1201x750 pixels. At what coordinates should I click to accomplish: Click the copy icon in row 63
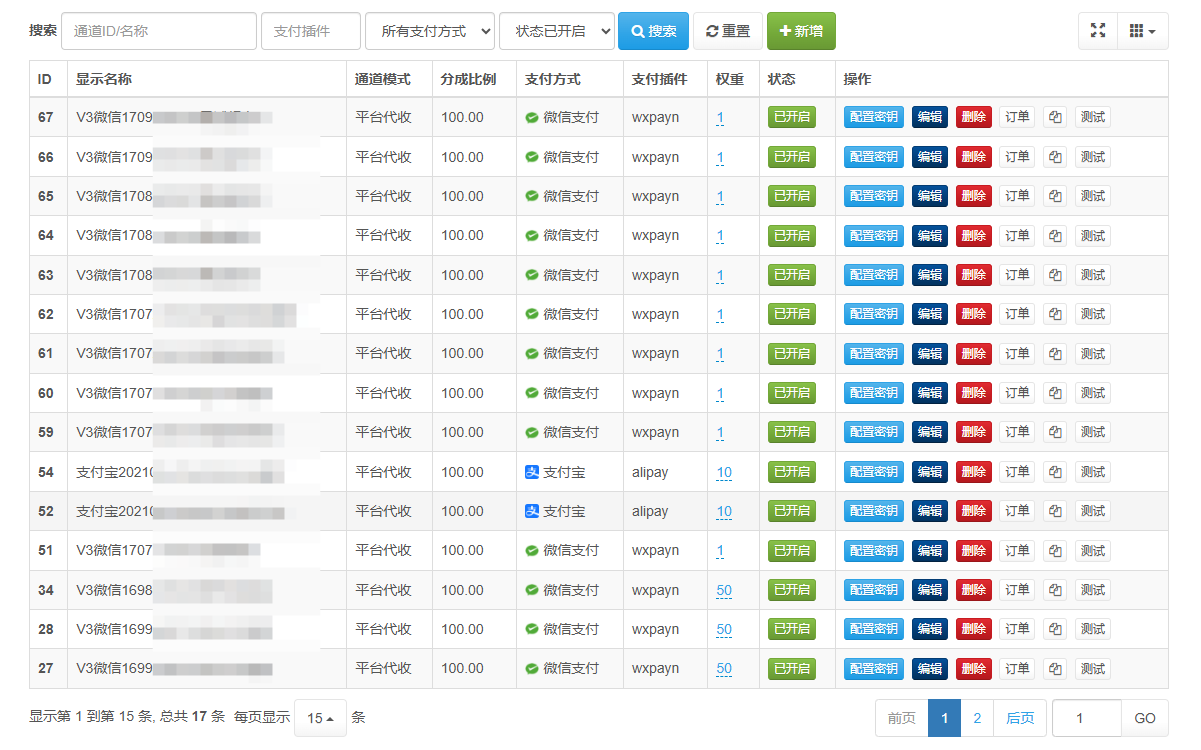tap(1055, 275)
